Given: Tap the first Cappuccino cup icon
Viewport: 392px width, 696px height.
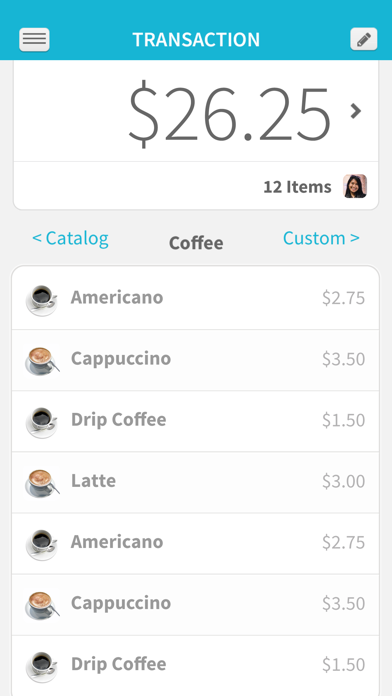Looking at the screenshot, I should click(42, 360).
